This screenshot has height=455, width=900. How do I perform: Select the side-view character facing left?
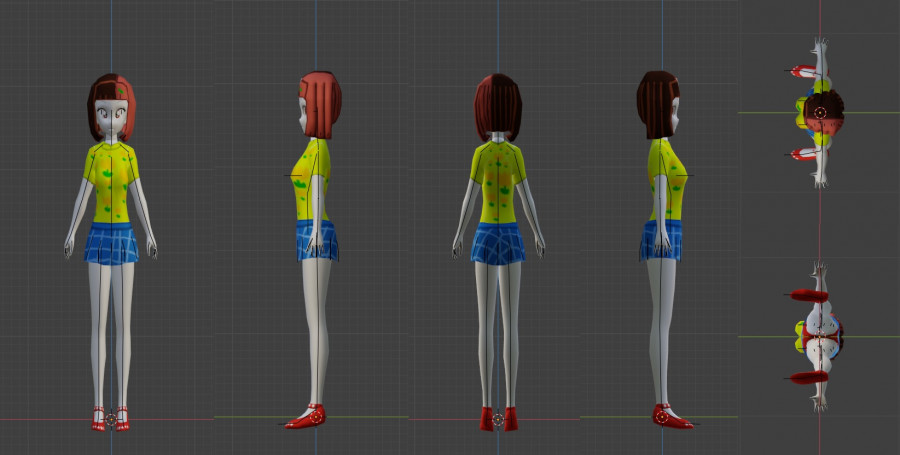tap(313, 250)
